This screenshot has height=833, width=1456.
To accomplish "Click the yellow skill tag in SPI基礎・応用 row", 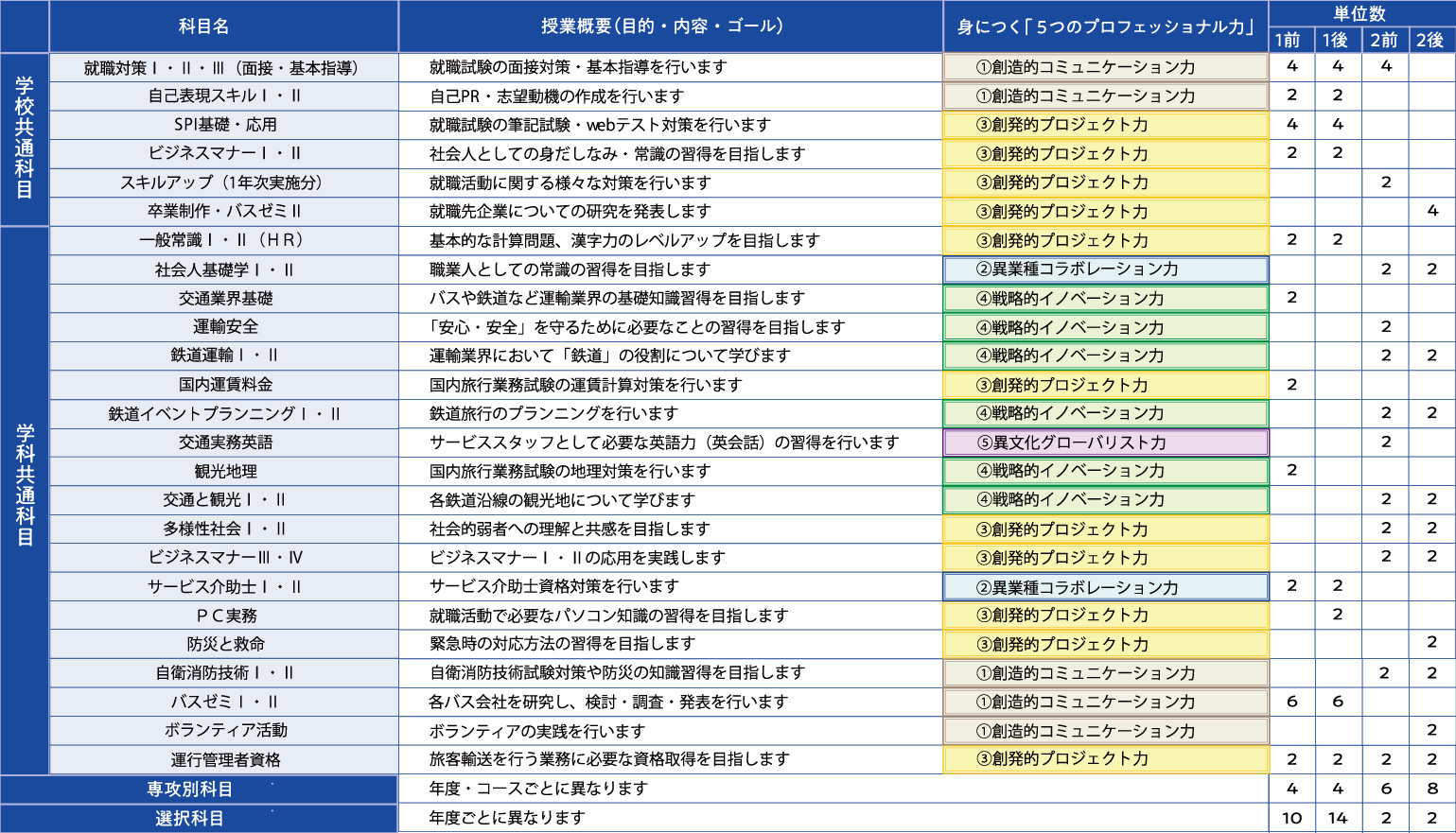I will coord(1105,125).
